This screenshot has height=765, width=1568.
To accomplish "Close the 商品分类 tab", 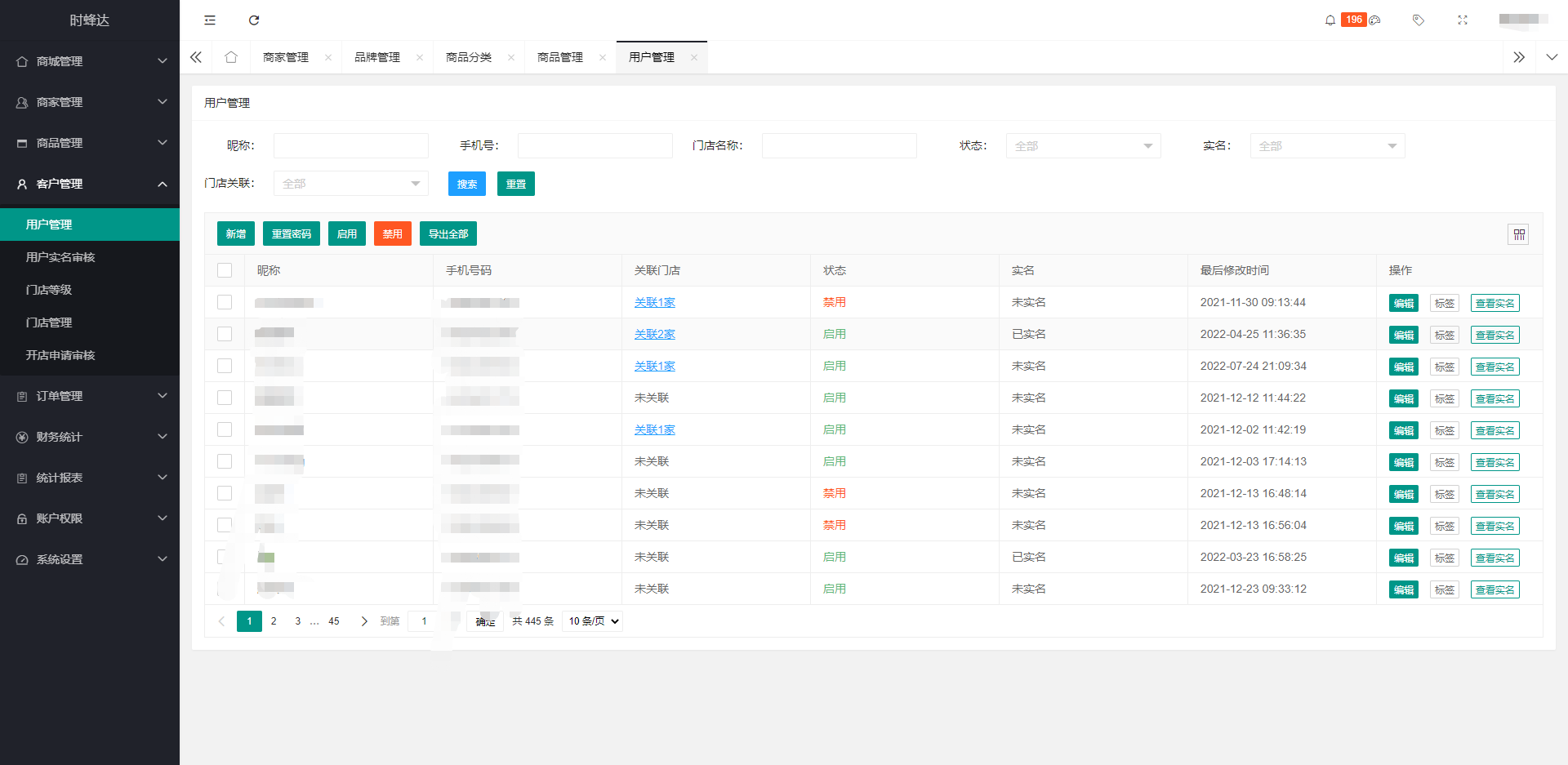I will coord(511,57).
